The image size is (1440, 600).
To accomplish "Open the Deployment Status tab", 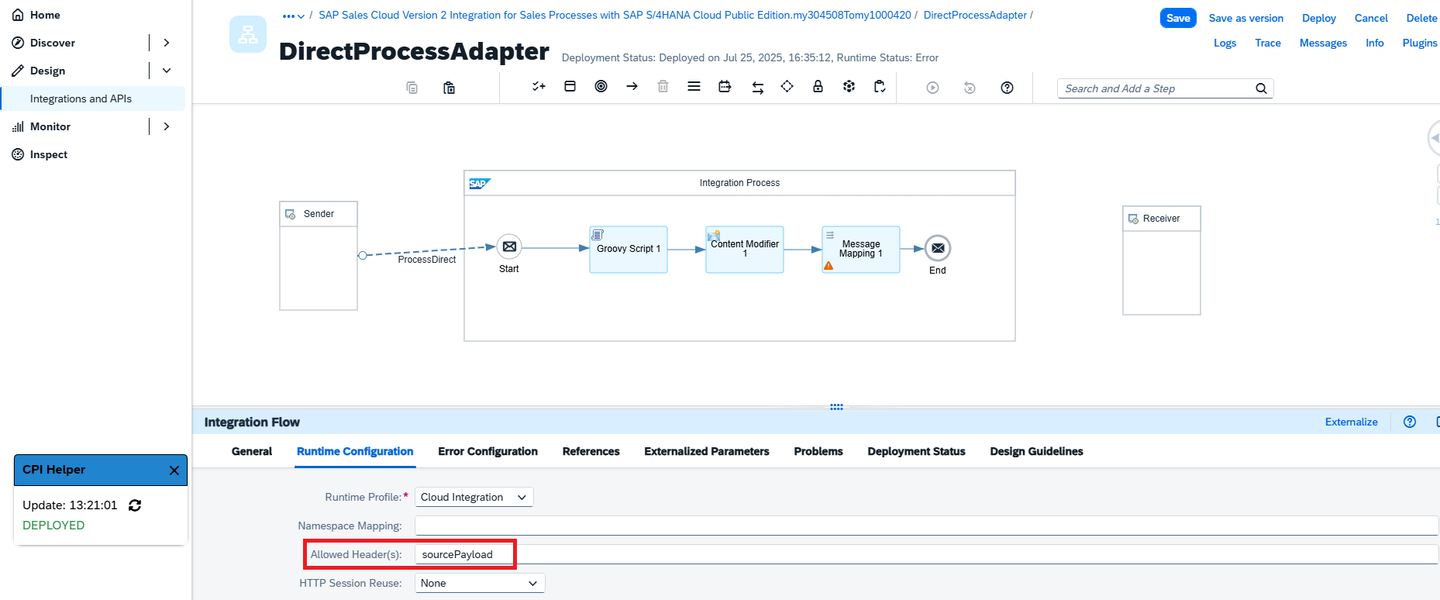I will point(917,452).
